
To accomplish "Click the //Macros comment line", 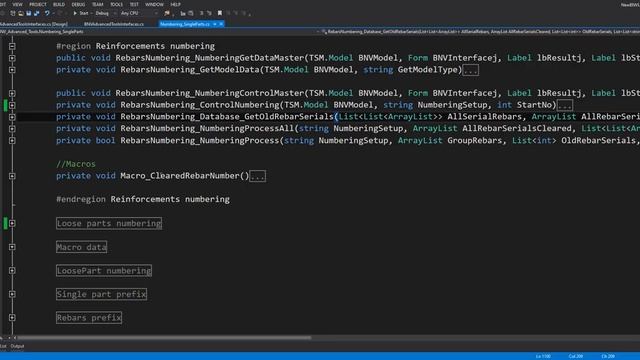I will point(76,164).
